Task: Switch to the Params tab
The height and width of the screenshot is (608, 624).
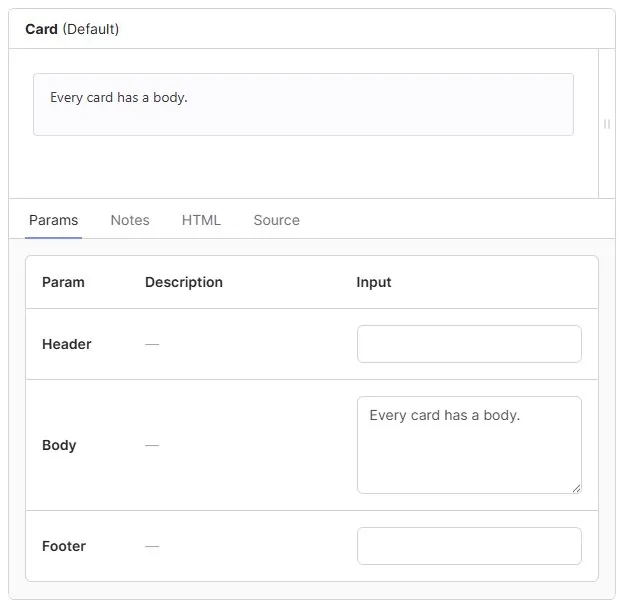Action: (54, 220)
